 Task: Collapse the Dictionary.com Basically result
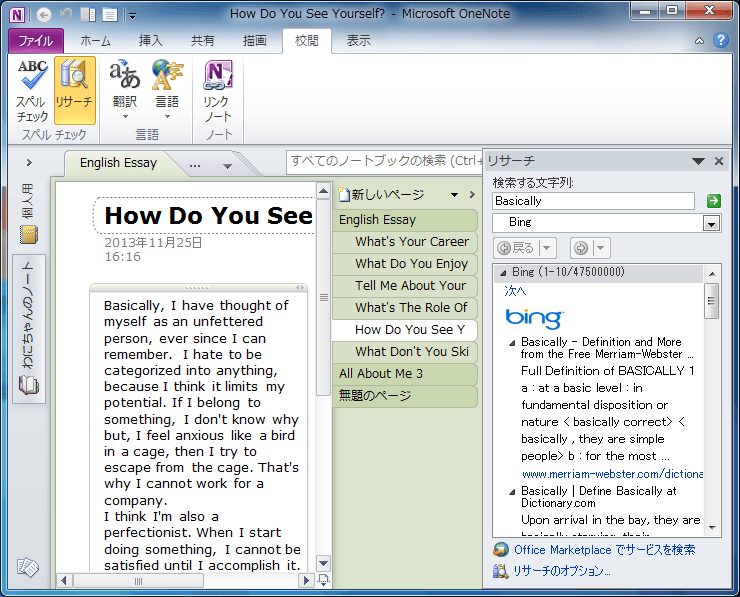(x=513, y=492)
